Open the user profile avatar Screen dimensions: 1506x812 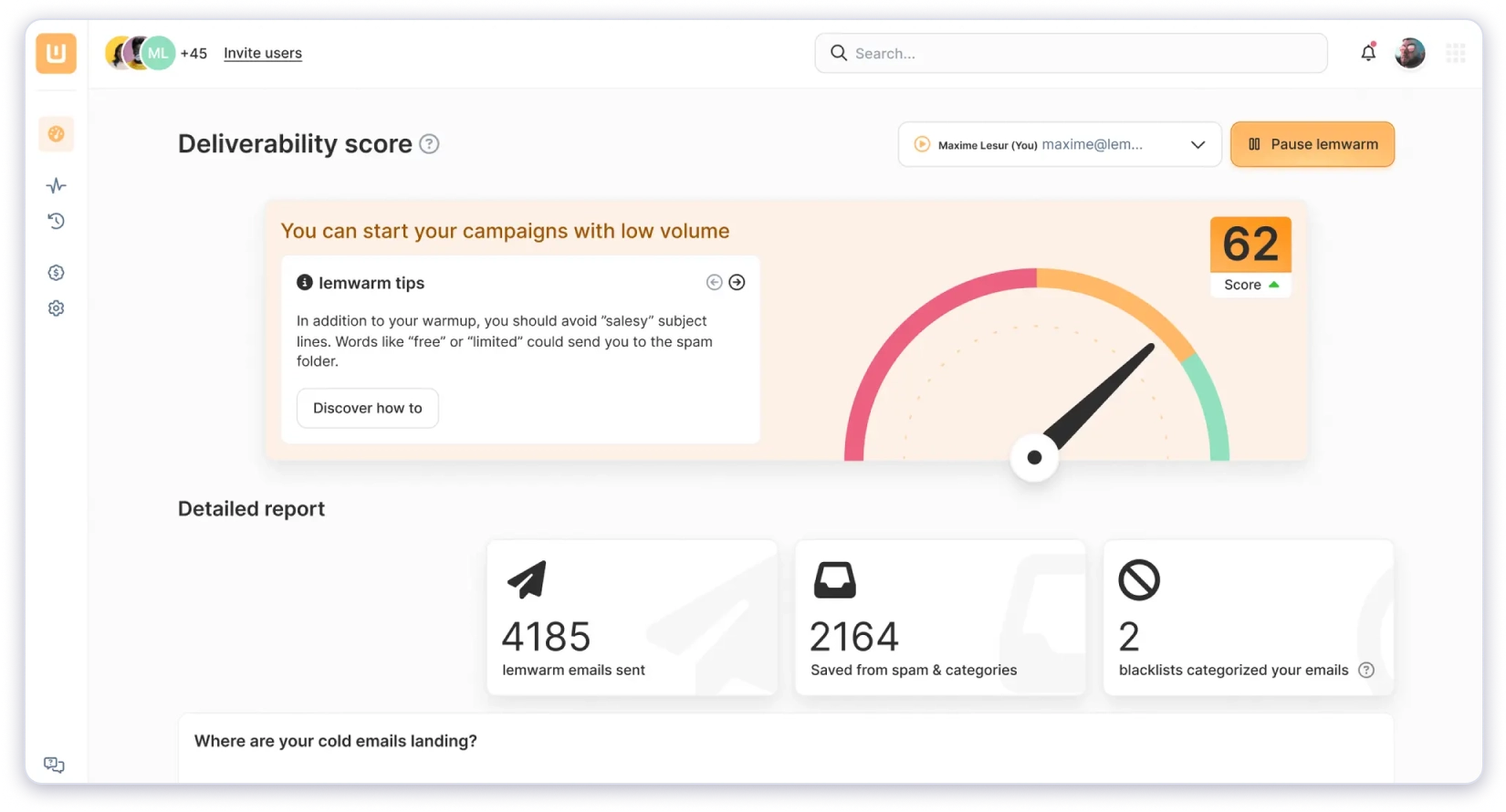[1409, 53]
